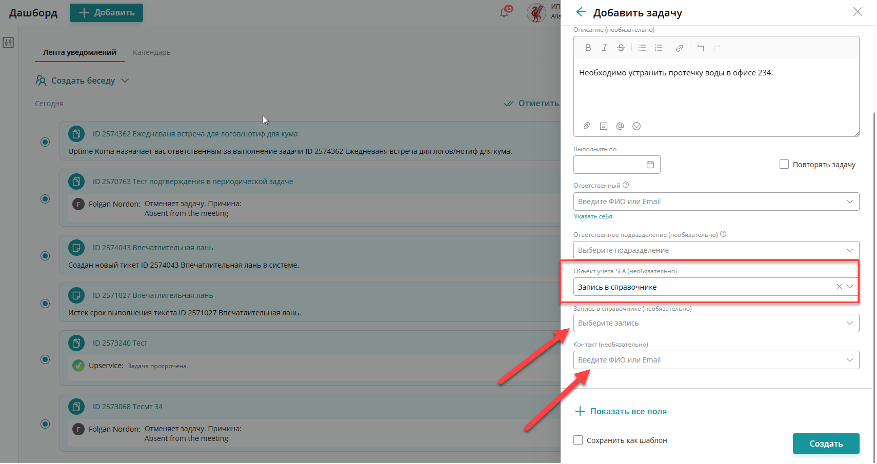Toggle read marker for ID 2573068 notification

[x=45, y=424]
